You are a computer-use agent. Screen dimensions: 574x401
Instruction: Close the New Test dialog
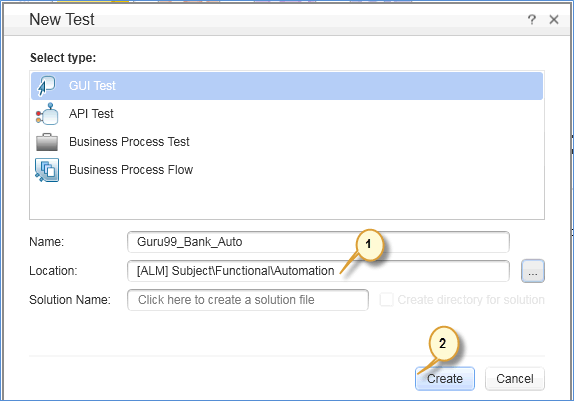click(x=554, y=19)
